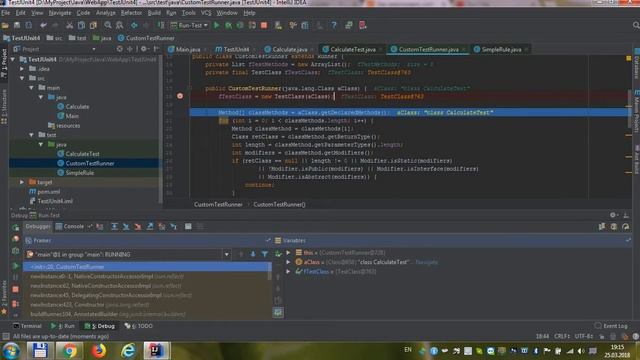Toggle the breakpoint on line 18
Screen dimensions: 640x360
coord(180,96)
